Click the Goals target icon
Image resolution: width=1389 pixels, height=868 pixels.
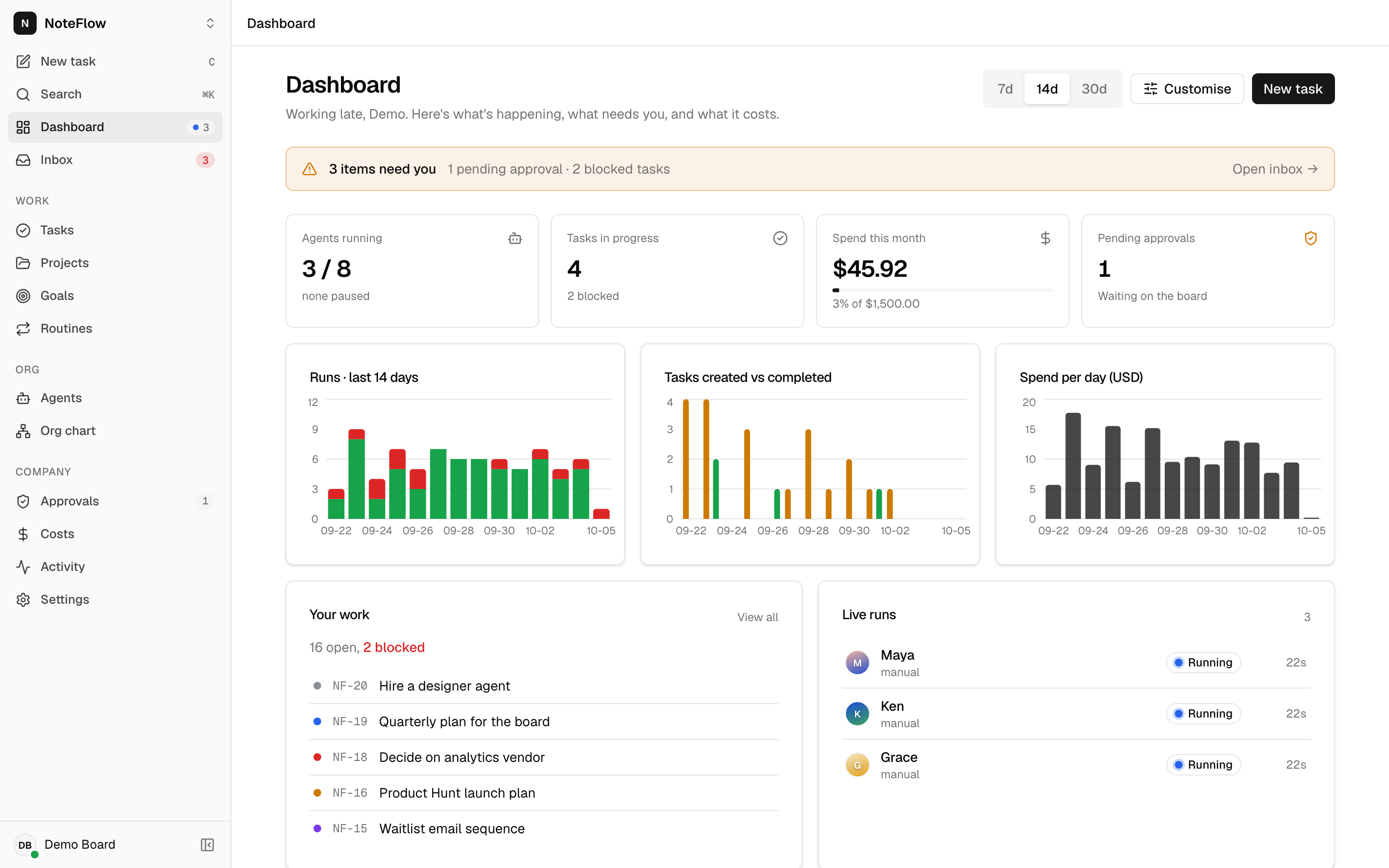(x=23, y=296)
